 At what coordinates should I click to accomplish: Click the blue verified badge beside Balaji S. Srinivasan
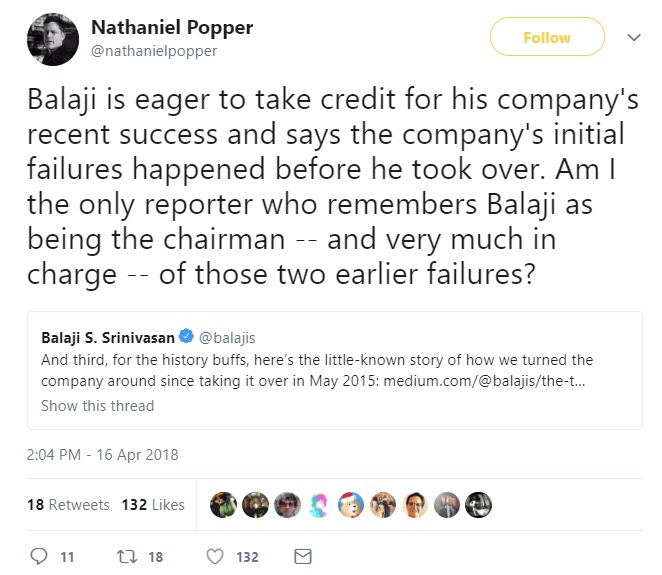click(186, 337)
